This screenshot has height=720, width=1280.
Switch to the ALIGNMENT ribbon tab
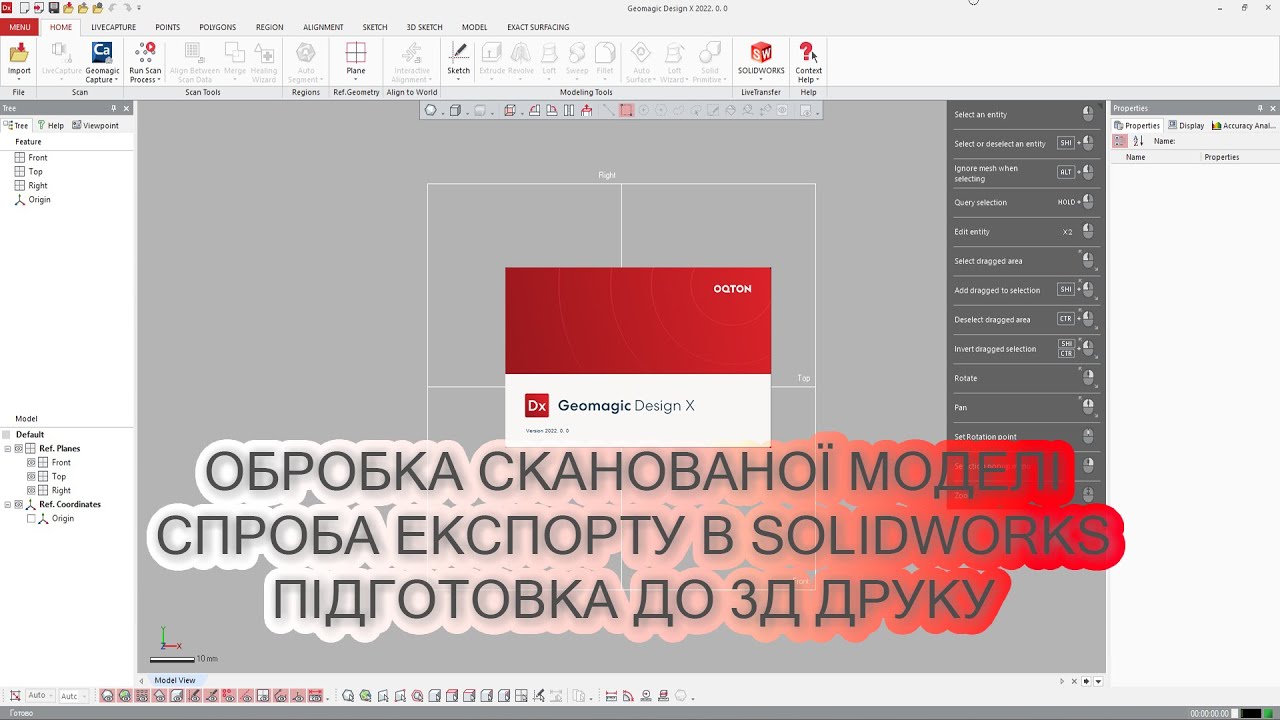pos(323,27)
